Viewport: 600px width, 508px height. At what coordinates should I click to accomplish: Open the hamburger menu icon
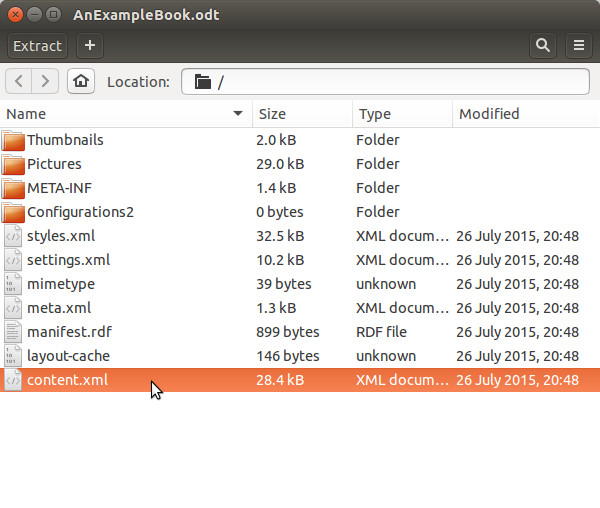click(579, 46)
